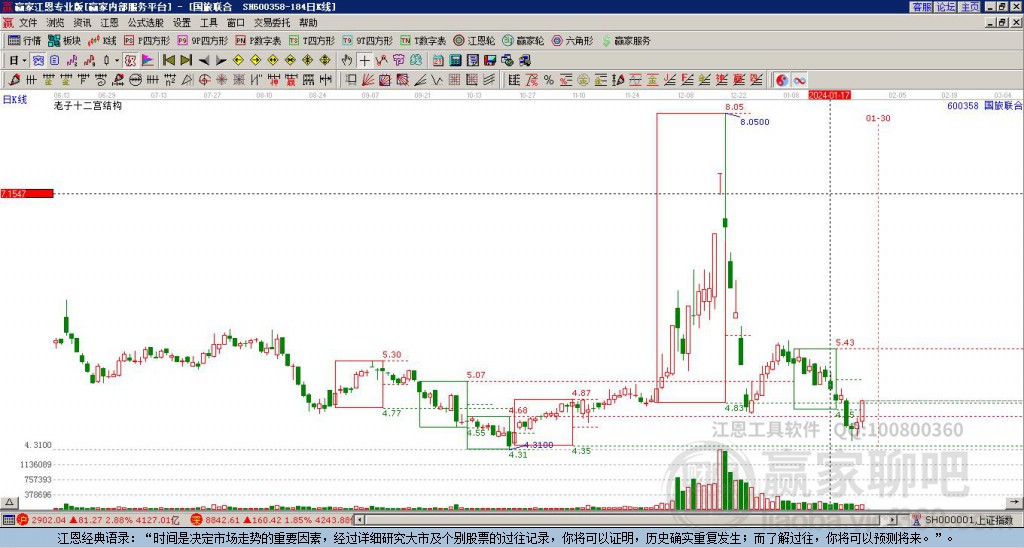
Task: Click the red 7.1547 price label
Action: (x=27, y=194)
